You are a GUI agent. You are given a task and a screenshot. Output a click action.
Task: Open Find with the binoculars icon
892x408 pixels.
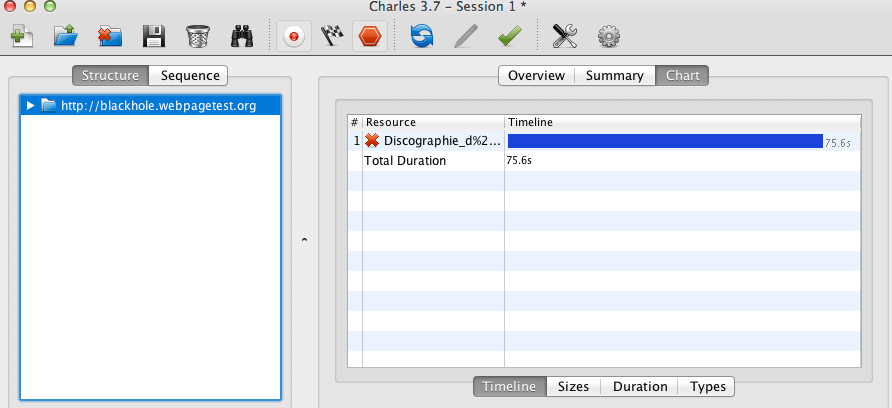point(242,37)
